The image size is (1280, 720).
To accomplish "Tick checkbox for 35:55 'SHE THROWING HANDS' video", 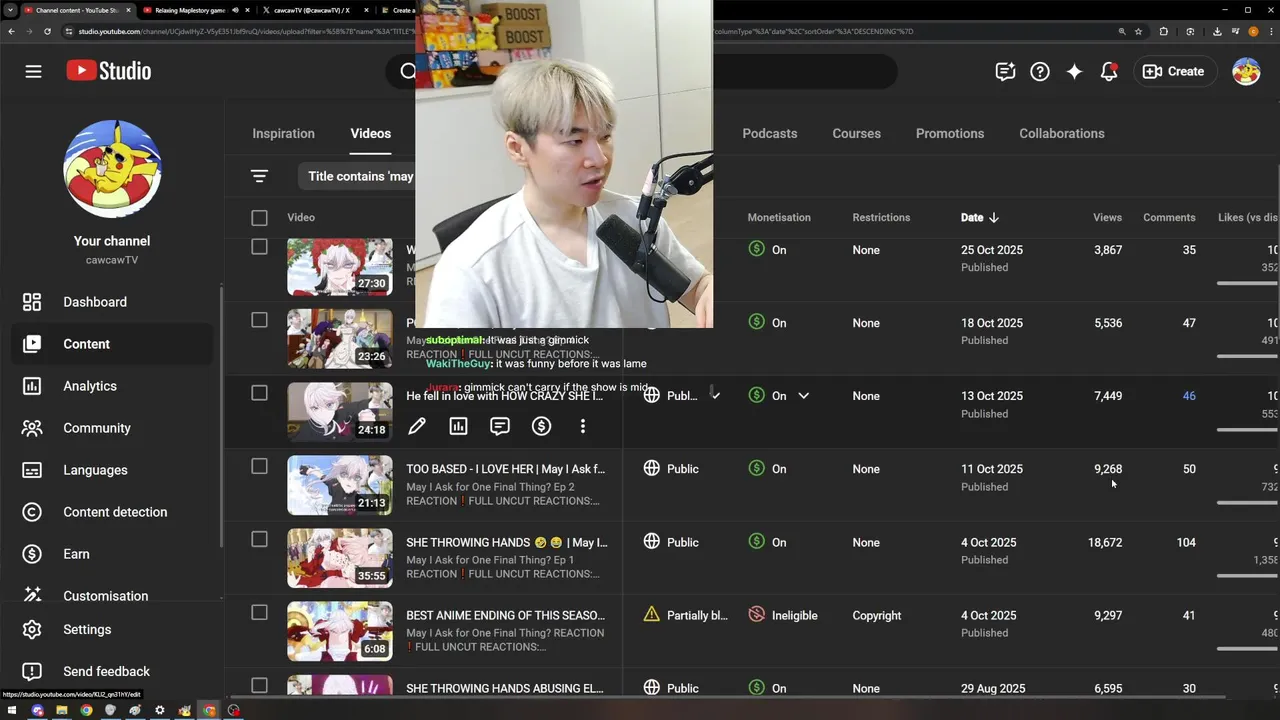I will click(x=259, y=539).
